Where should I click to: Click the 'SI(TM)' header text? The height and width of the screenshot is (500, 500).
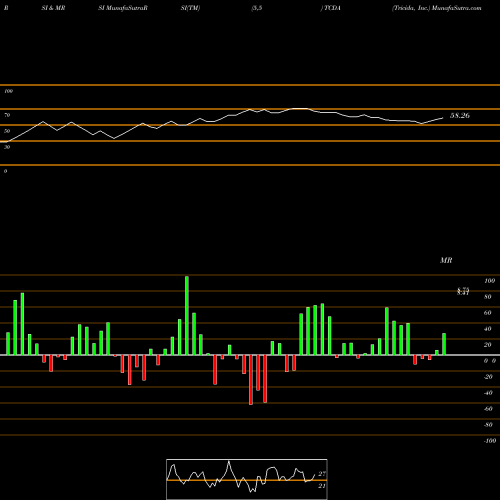(190, 8)
